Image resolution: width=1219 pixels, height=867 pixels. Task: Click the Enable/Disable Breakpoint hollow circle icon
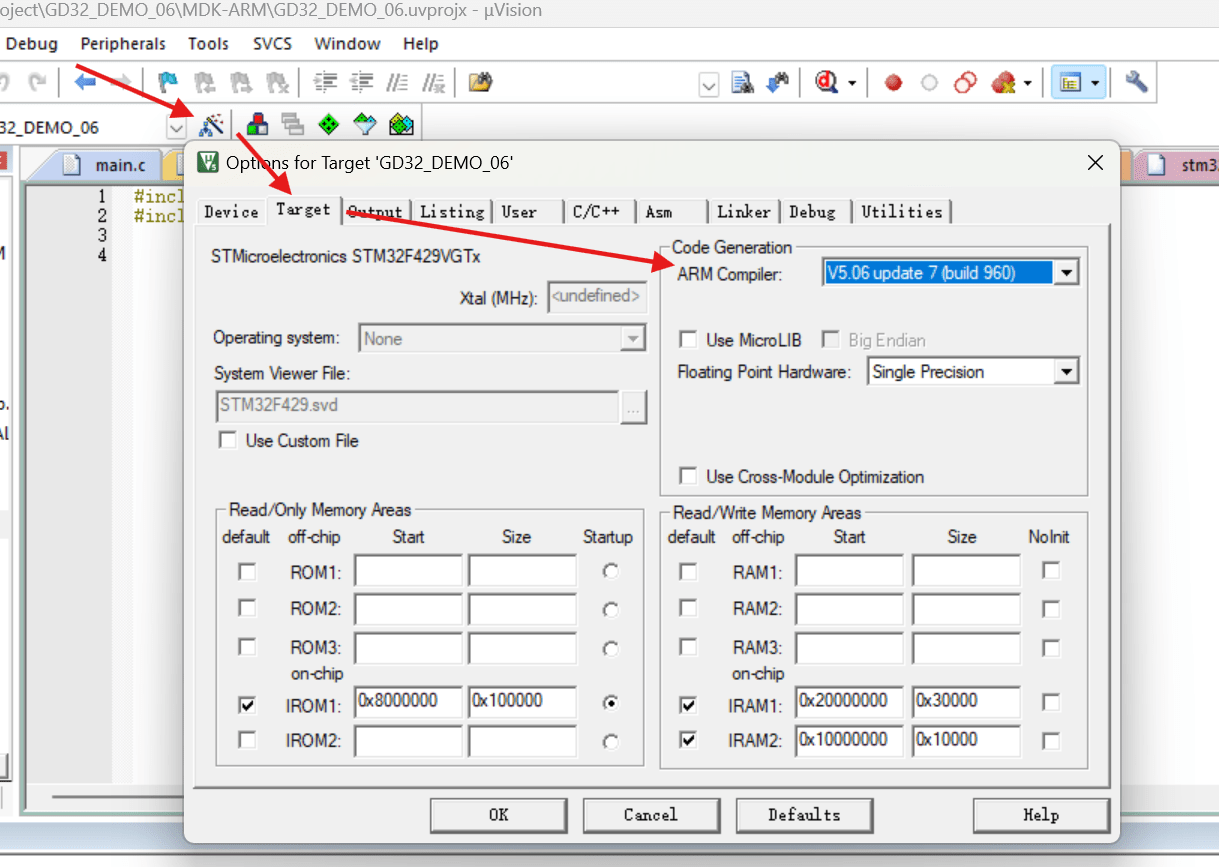click(929, 83)
